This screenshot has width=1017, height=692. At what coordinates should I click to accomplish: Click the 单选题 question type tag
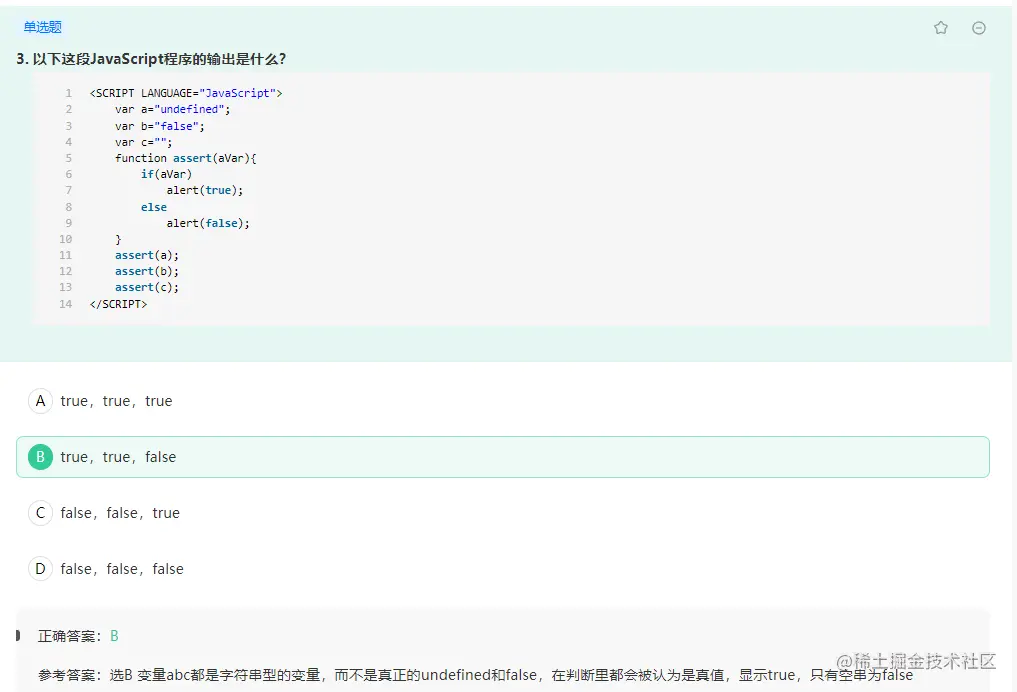click(42, 27)
